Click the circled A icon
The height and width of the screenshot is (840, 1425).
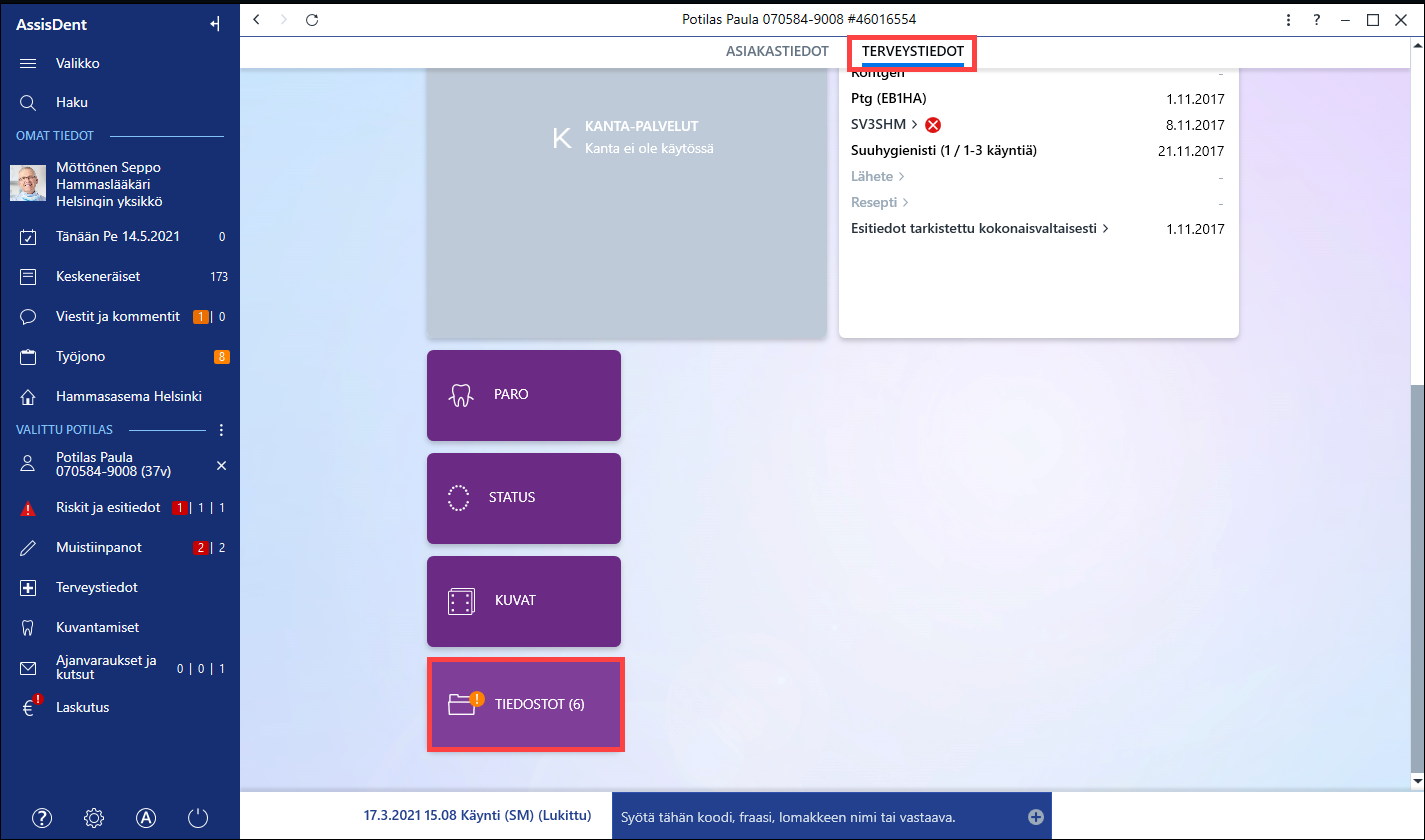click(146, 818)
